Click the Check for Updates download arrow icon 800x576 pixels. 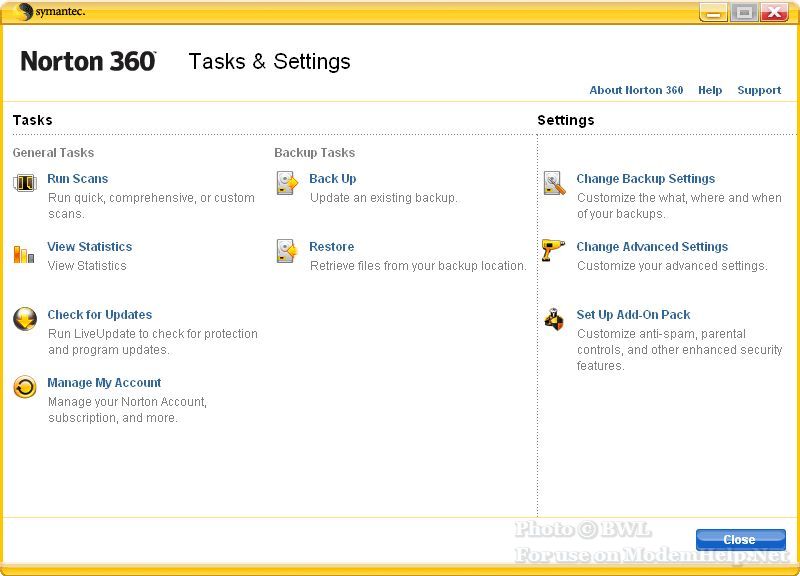tap(25, 319)
